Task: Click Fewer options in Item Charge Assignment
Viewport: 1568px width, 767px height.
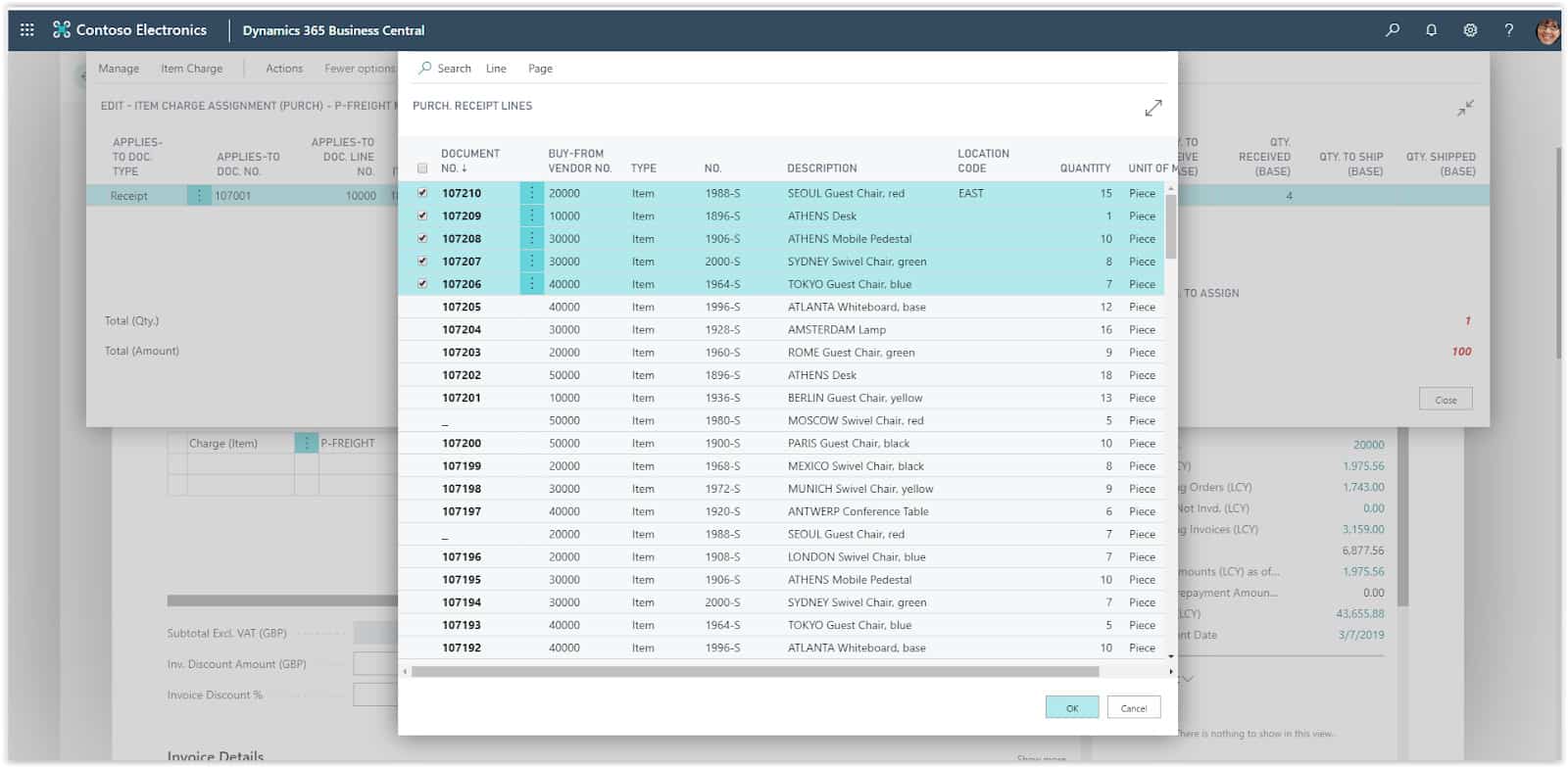Action: [360, 69]
